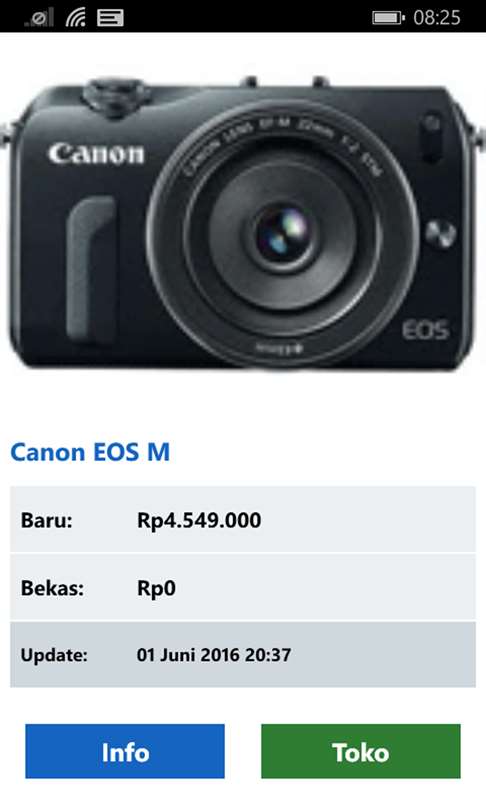Screen dimensions: 486x810
Task: Tap the Wi-Fi status icon
Action: tap(76, 17)
